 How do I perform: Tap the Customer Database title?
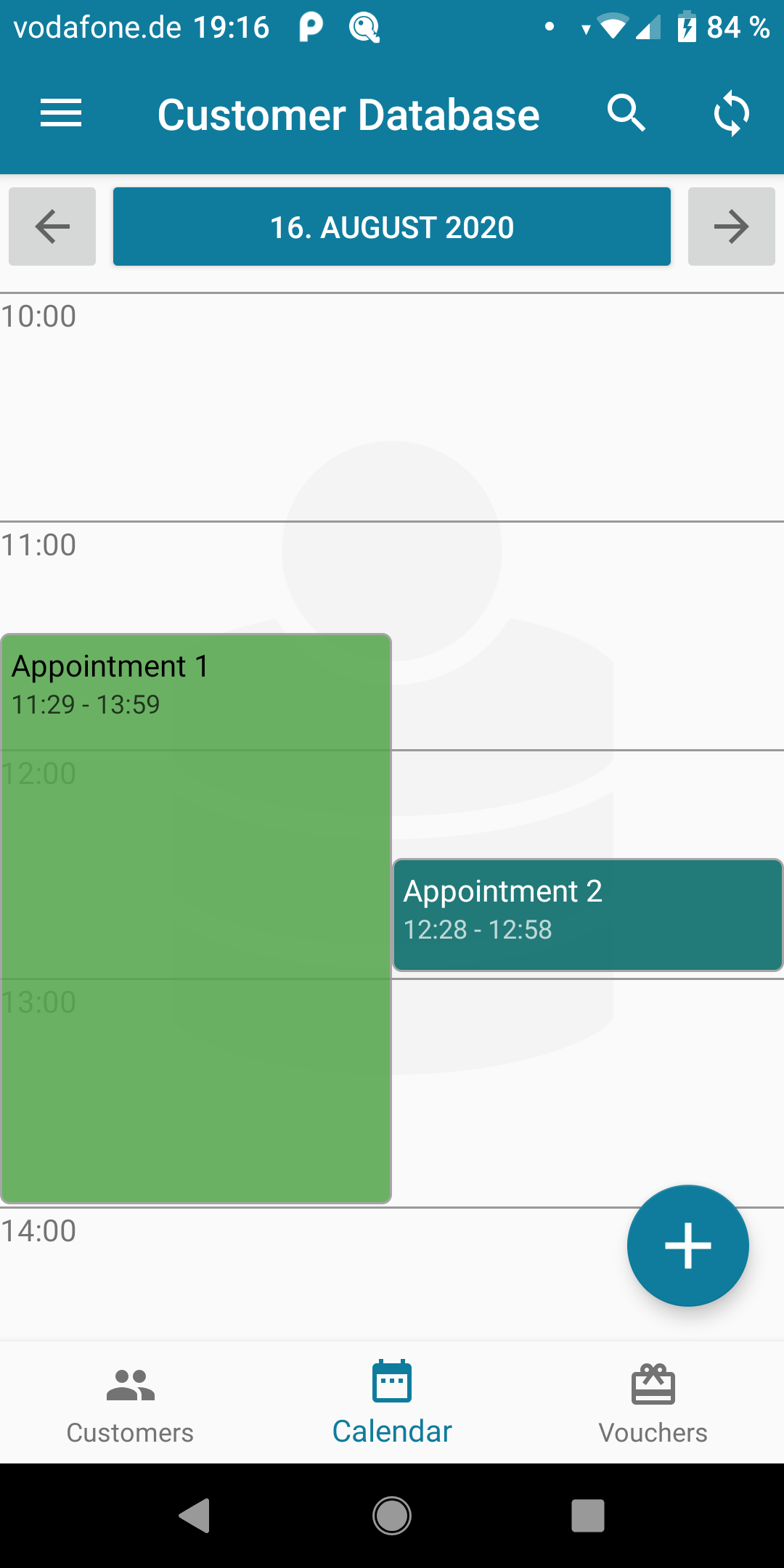(x=348, y=115)
